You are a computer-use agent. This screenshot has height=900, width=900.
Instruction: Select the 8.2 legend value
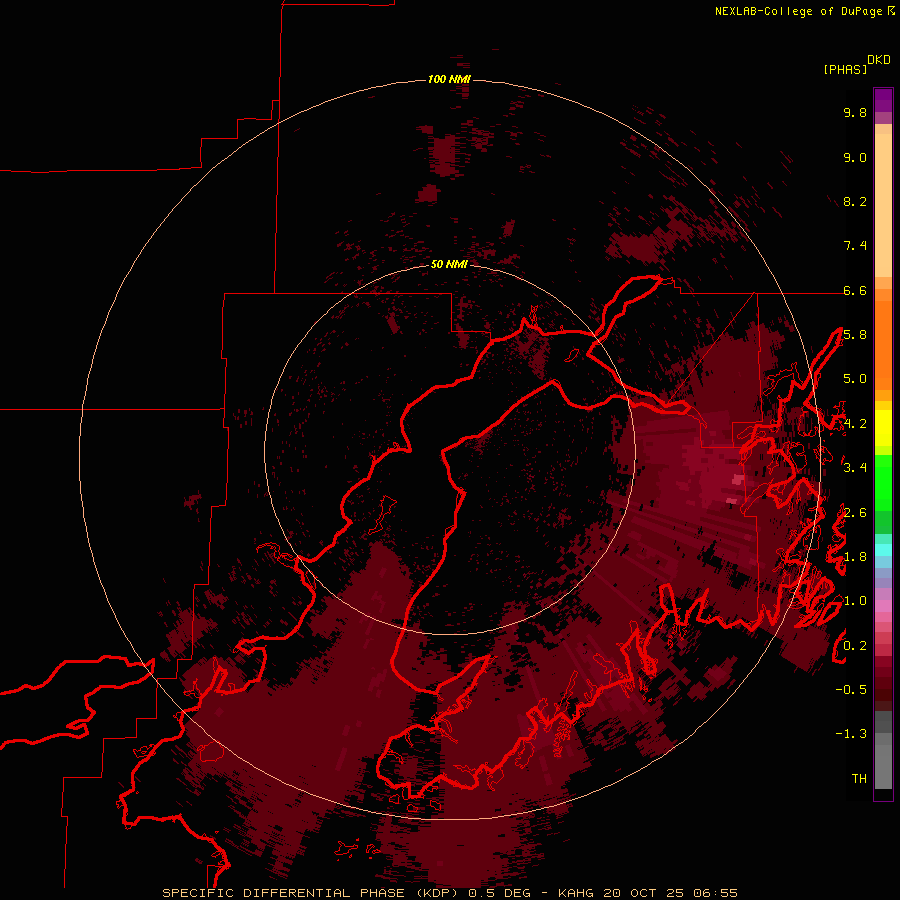[855, 201]
